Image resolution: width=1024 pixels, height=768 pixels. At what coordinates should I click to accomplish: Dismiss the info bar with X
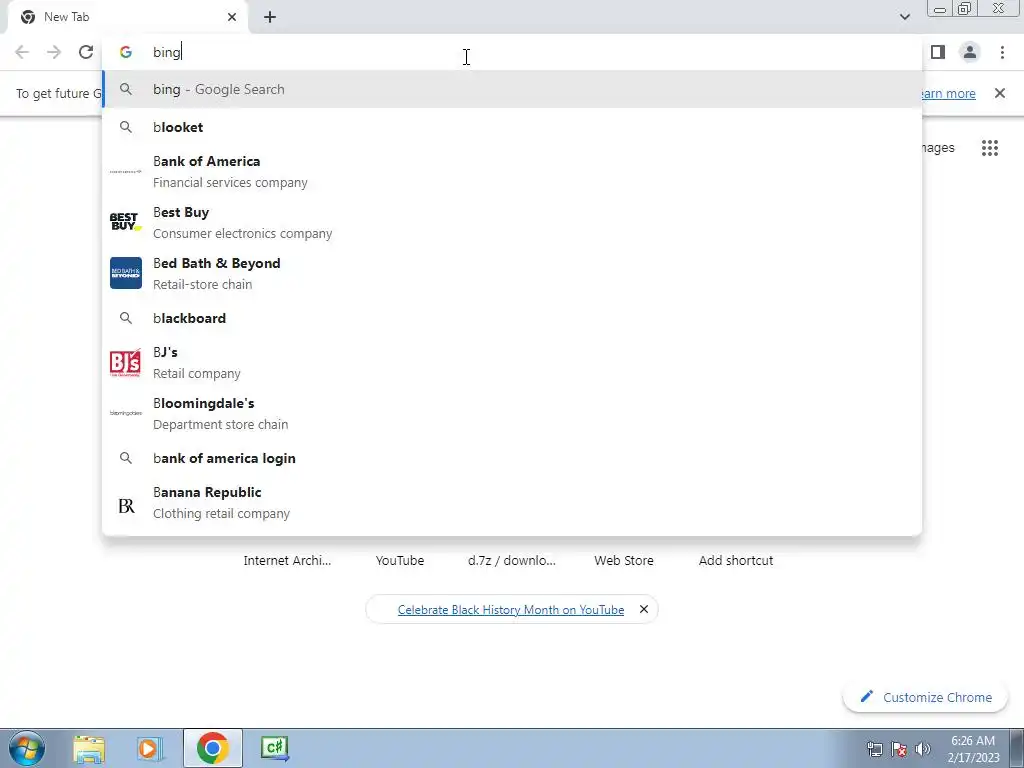(x=999, y=93)
